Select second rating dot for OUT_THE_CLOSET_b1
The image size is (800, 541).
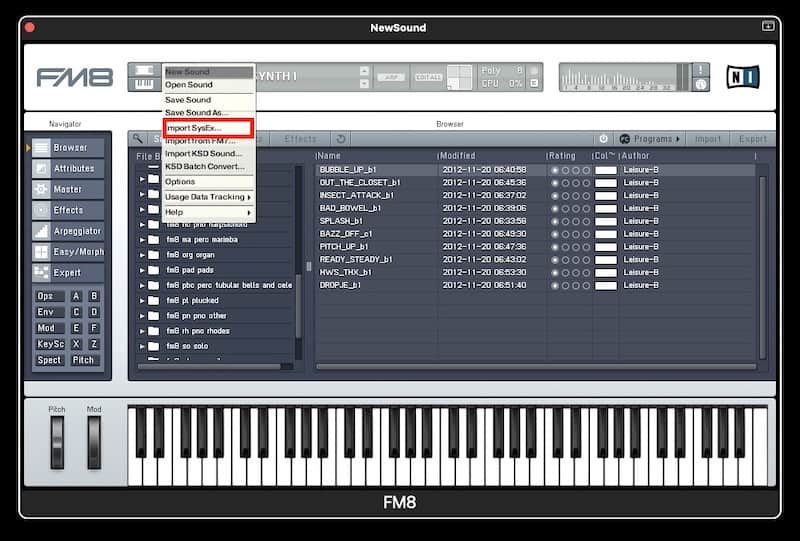[565, 183]
